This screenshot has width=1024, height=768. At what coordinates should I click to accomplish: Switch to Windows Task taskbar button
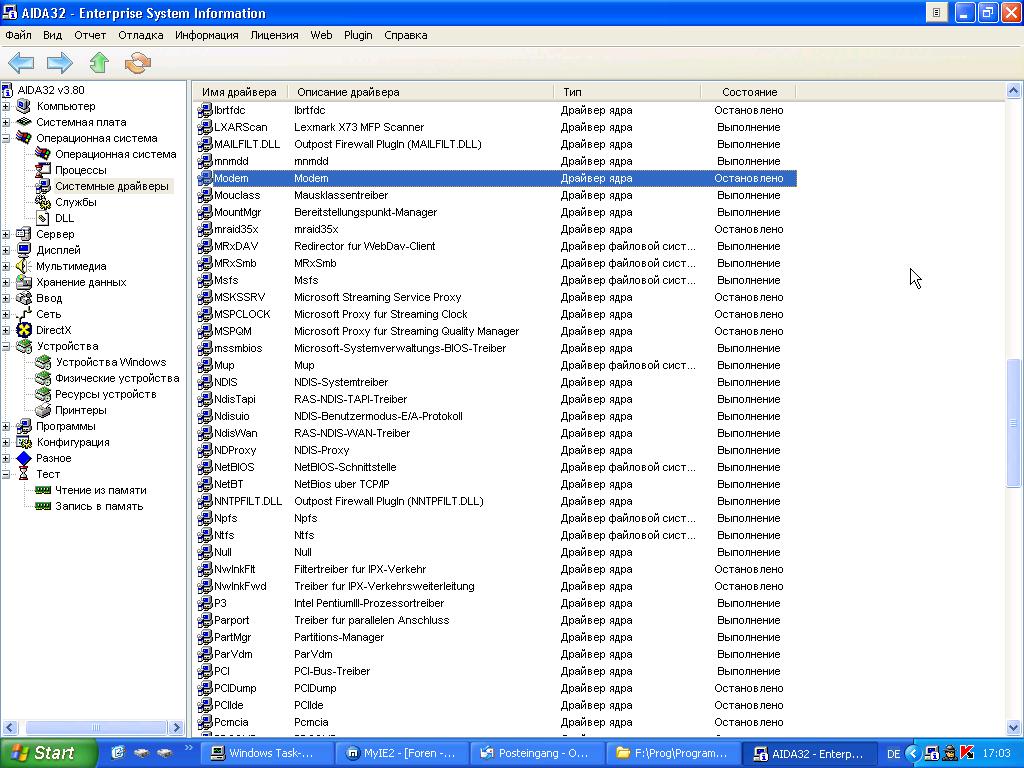(x=266, y=753)
